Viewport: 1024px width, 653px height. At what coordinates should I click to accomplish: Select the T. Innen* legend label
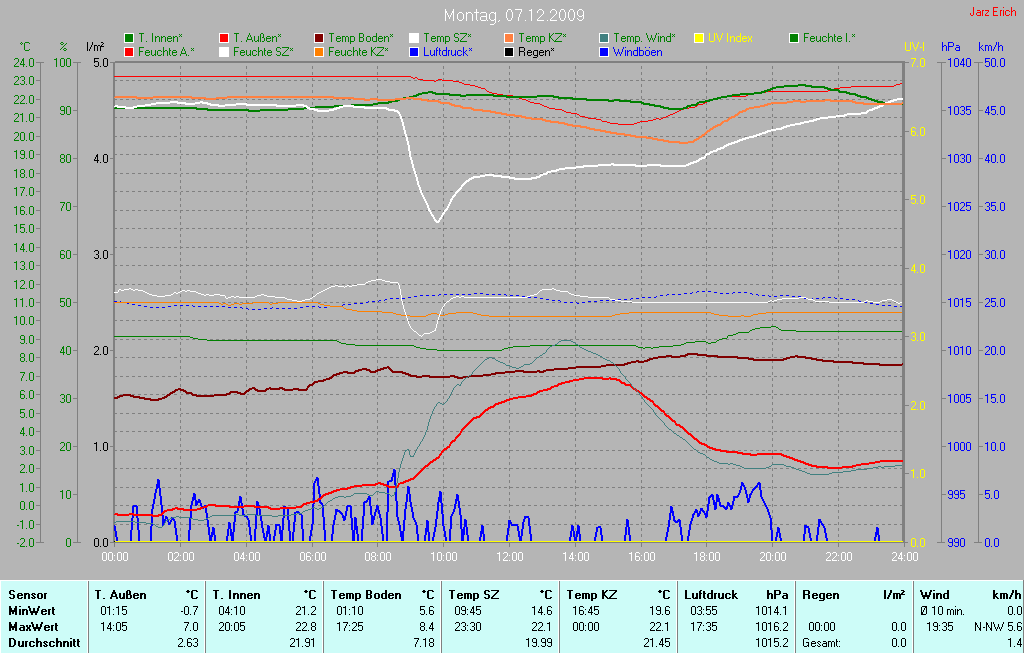pos(160,39)
